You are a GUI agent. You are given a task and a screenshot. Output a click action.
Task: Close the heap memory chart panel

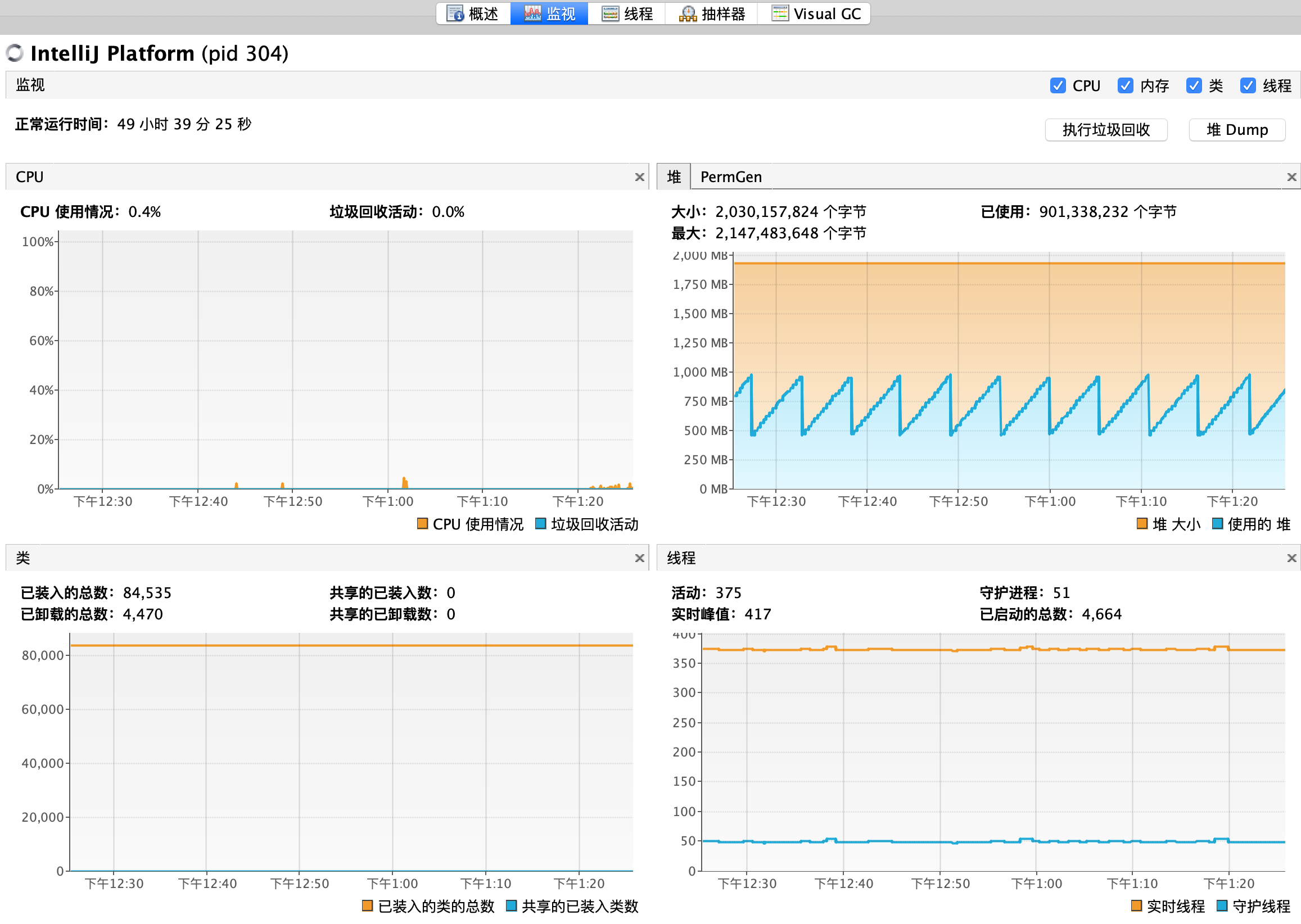(x=1291, y=177)
